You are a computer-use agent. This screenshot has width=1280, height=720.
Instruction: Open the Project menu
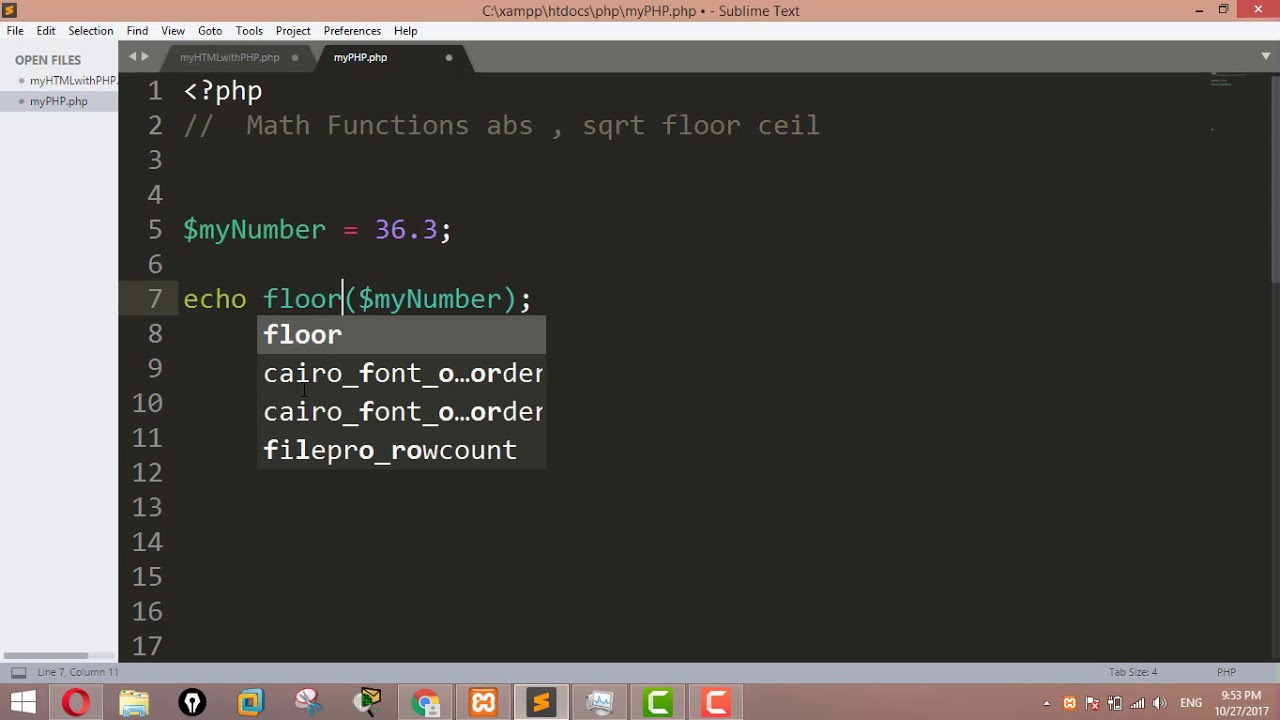click(x=293, y=31)
